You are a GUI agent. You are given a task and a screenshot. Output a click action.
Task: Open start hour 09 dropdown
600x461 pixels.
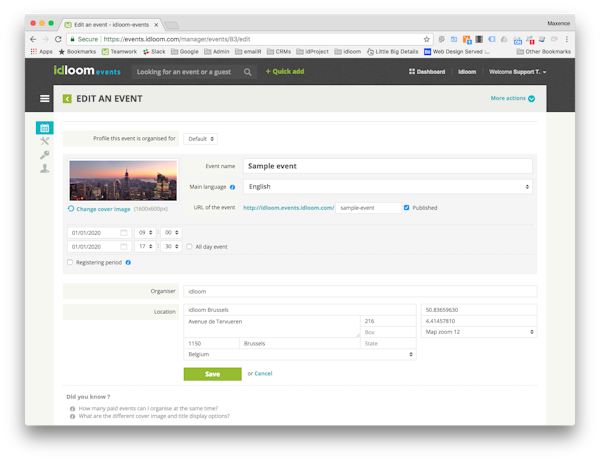145,233
